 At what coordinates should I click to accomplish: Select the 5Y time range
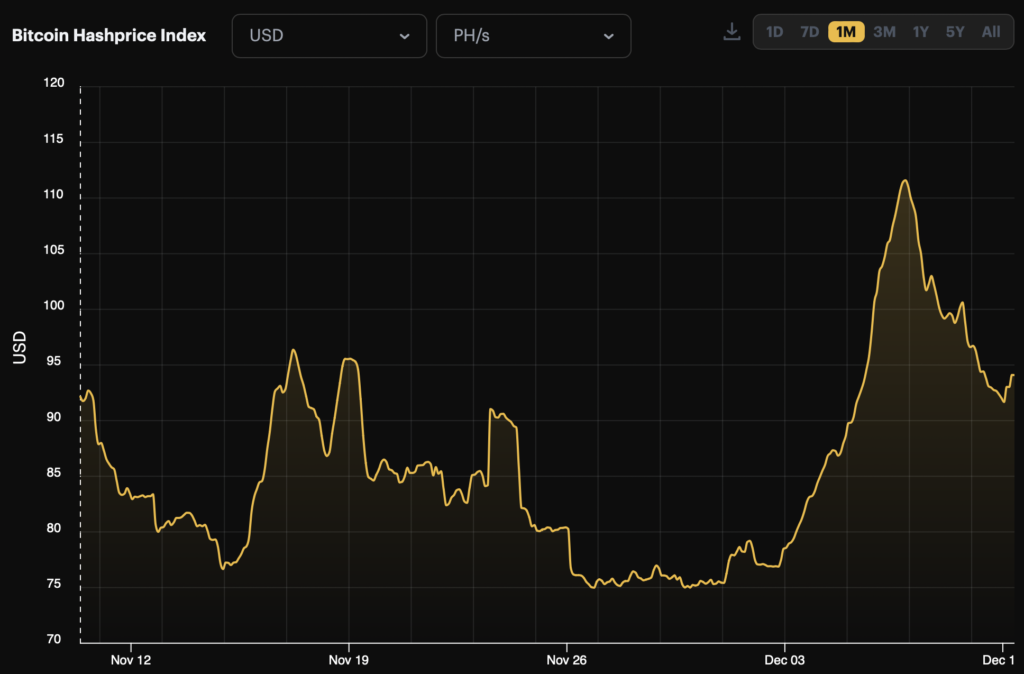[955, 32]
